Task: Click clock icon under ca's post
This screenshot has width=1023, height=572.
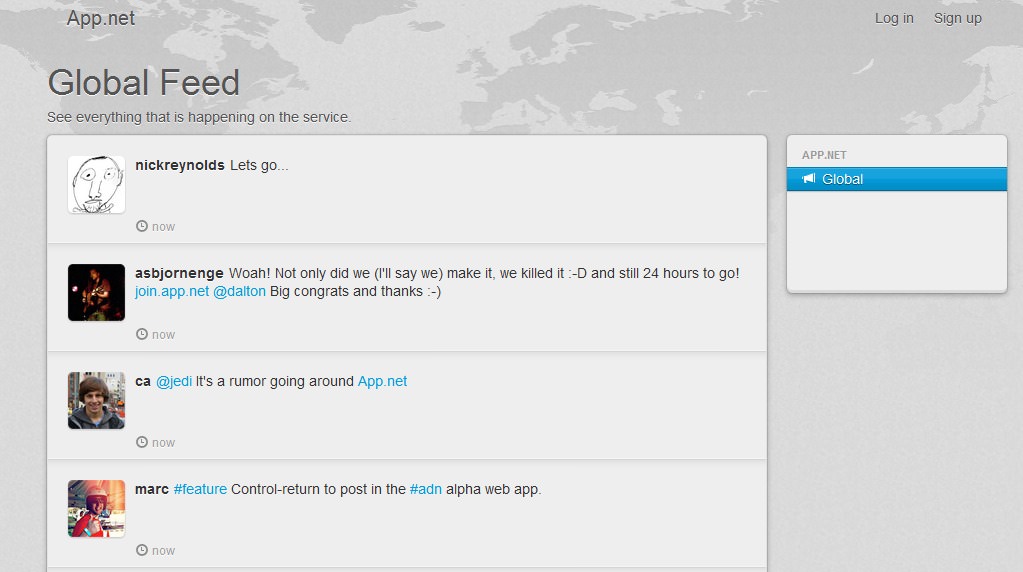Action: 142,442
